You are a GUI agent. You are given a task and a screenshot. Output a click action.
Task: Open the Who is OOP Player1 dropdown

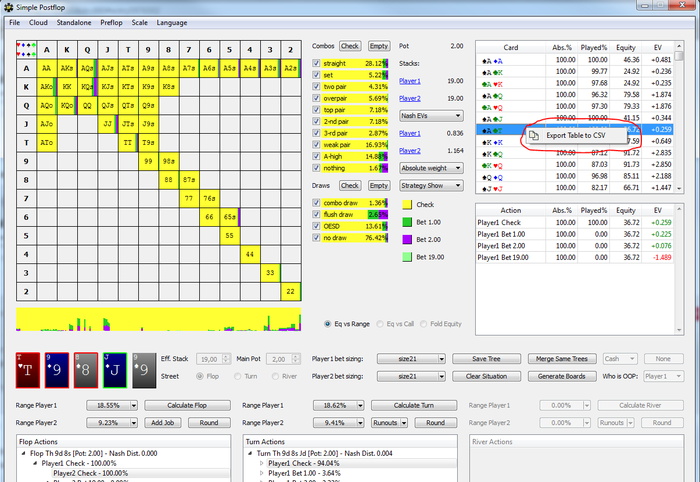pos(663,376)
